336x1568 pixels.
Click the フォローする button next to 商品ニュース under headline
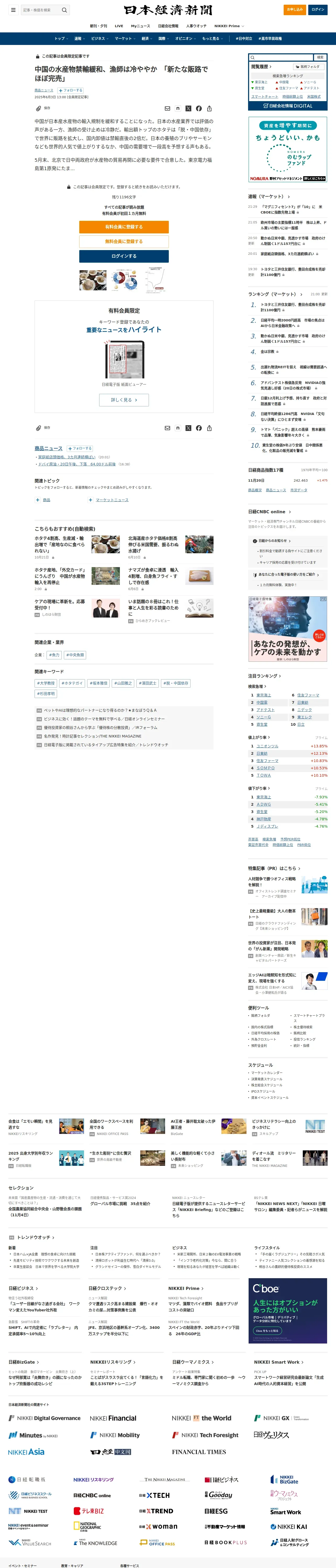[x=71, y=90]
